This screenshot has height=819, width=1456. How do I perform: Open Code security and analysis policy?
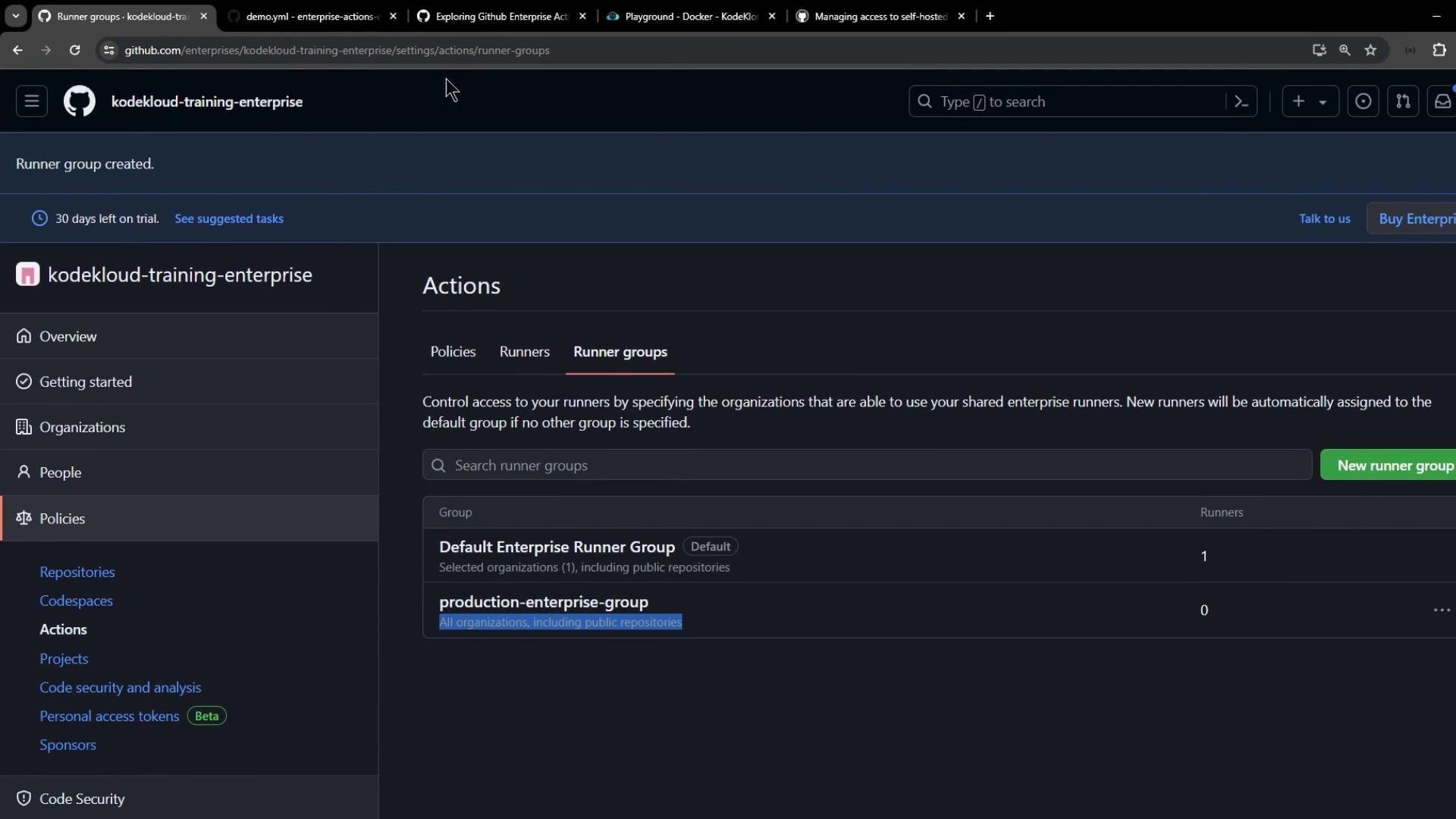120,688
